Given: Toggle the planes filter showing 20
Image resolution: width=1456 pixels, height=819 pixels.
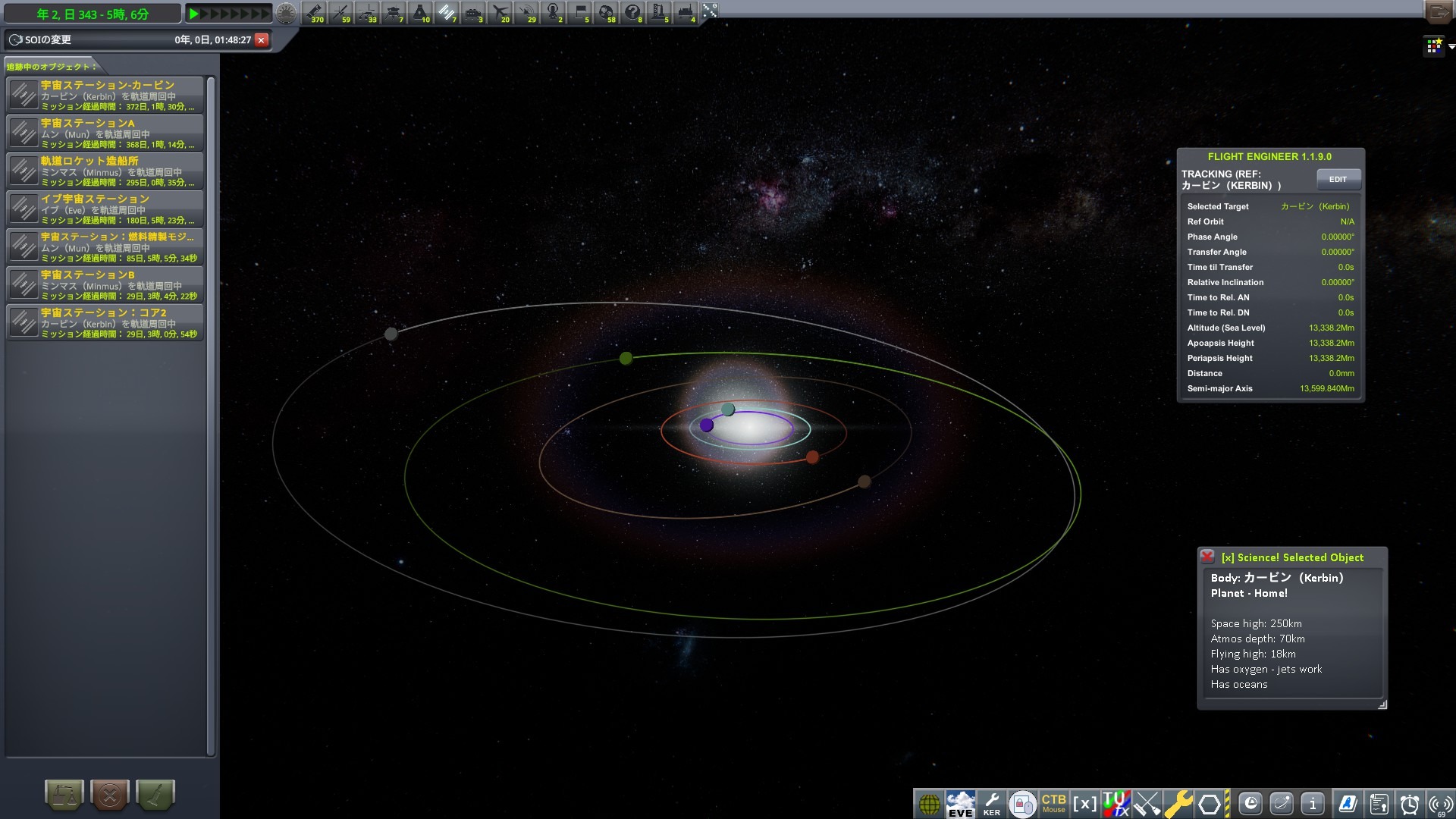Looking at the screenshot, I should pyautogui.click(x=500, y=12).
